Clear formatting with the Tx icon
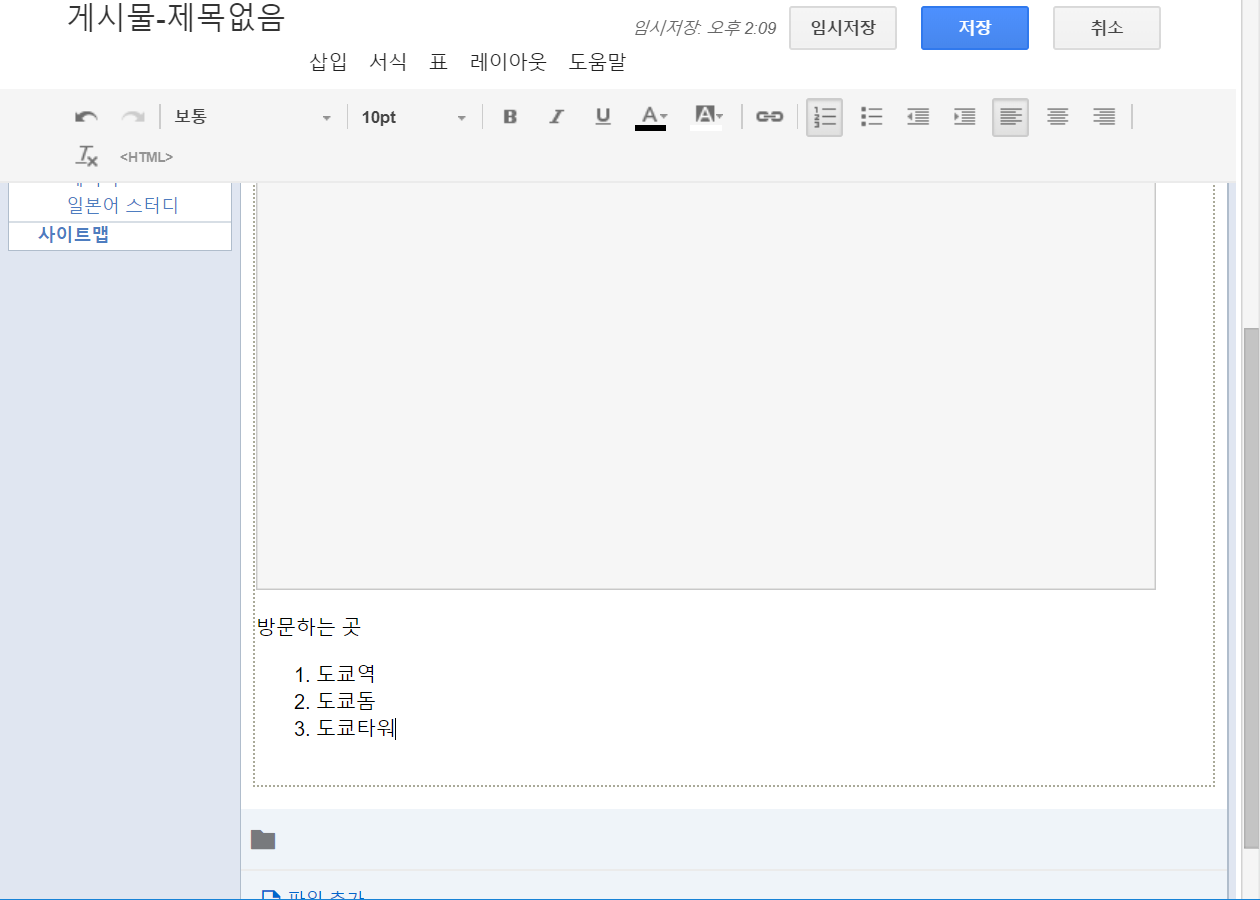The width and height of the screenshot is (1260, 900). (87, 156)
